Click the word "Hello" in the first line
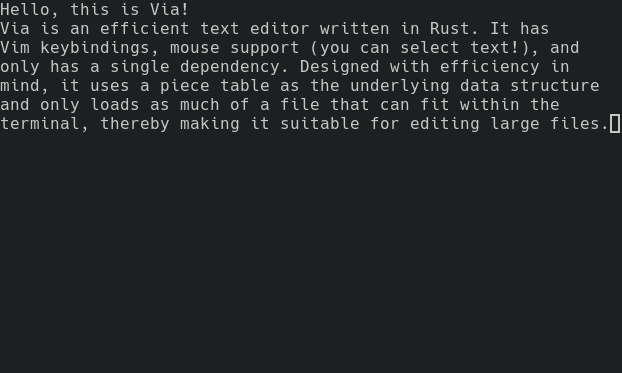622x373 pixels. tap(25, 10)
